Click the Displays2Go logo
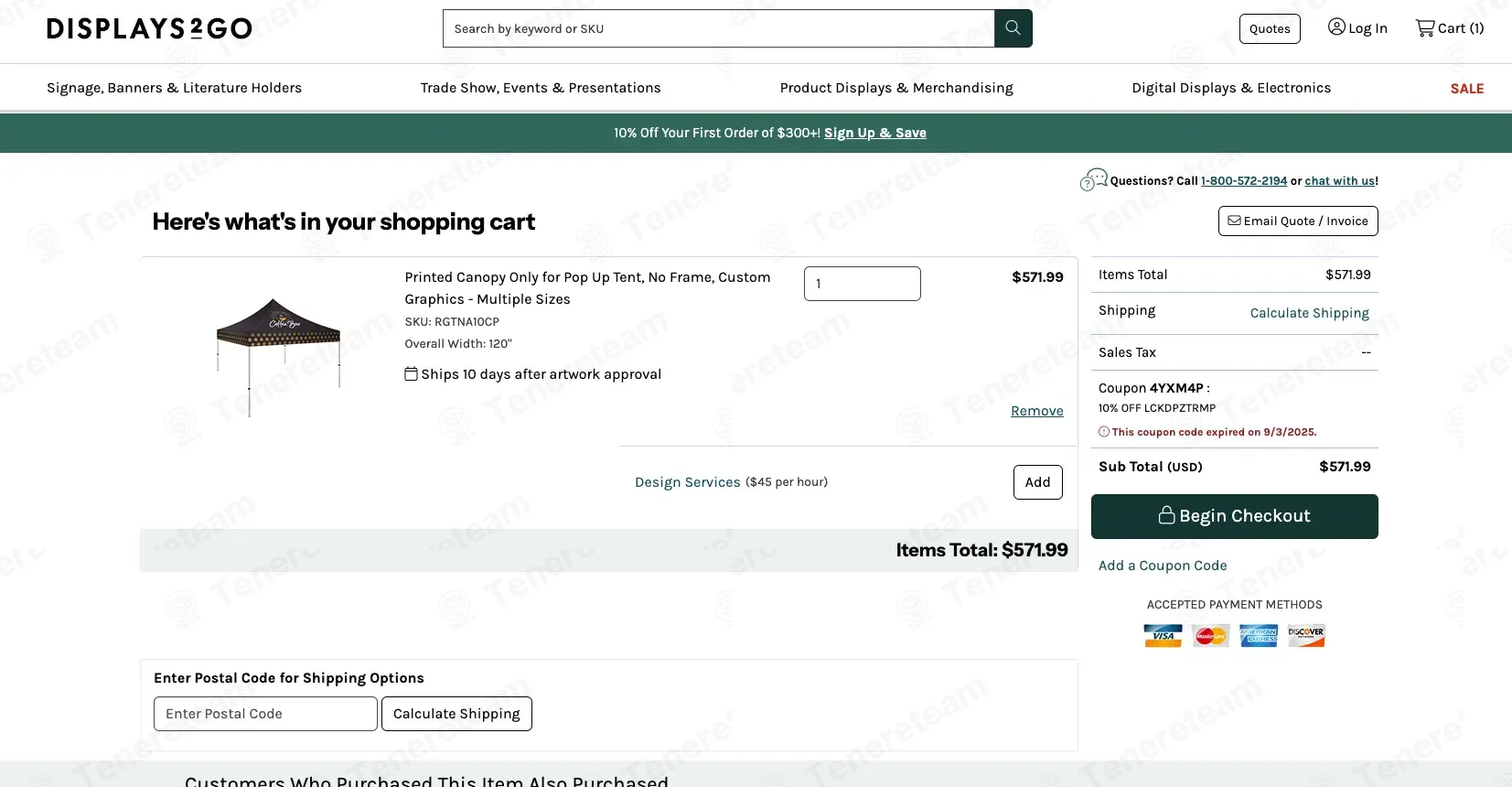 [x=149, y=28]
